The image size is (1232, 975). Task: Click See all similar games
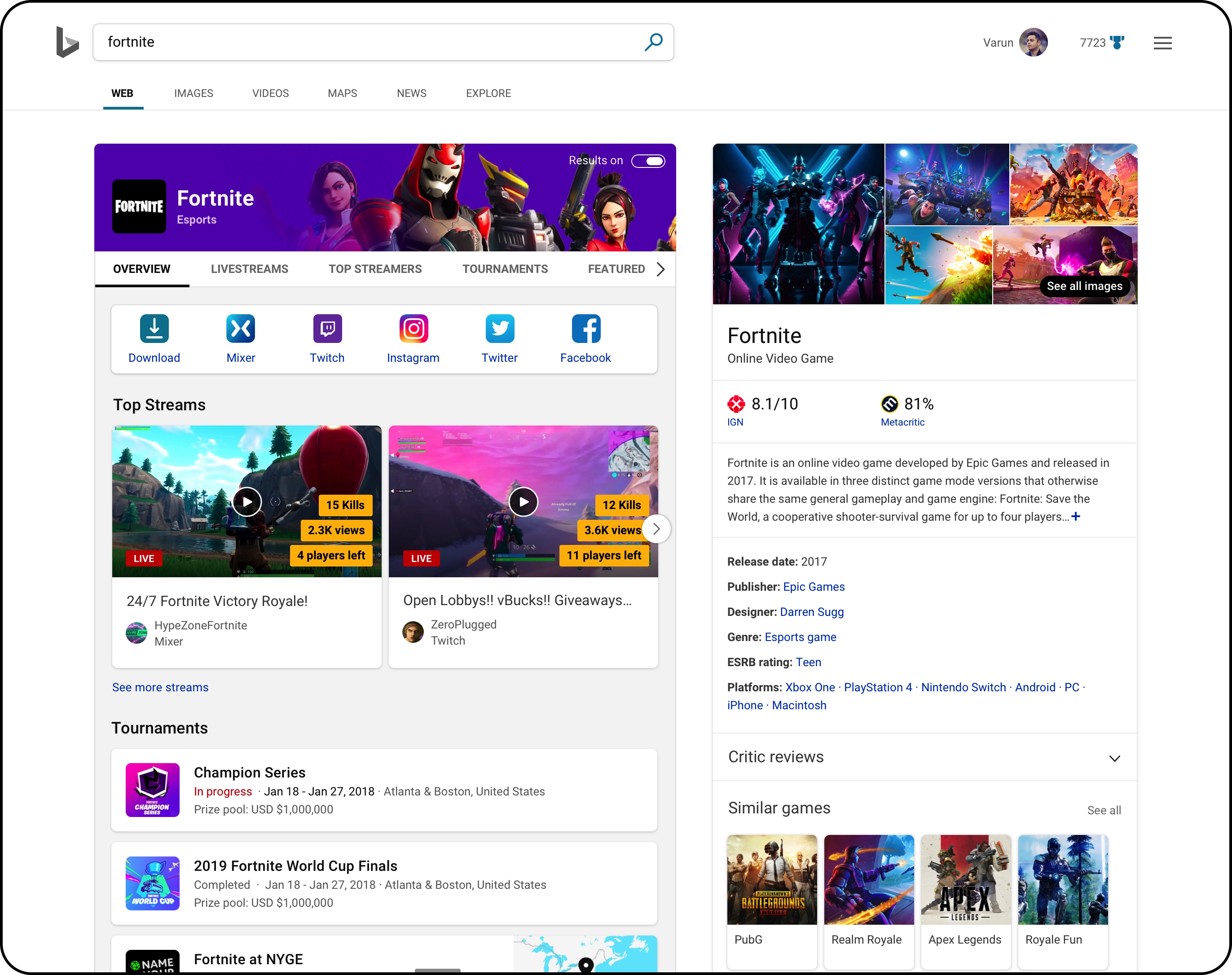tap(1104, 810)
